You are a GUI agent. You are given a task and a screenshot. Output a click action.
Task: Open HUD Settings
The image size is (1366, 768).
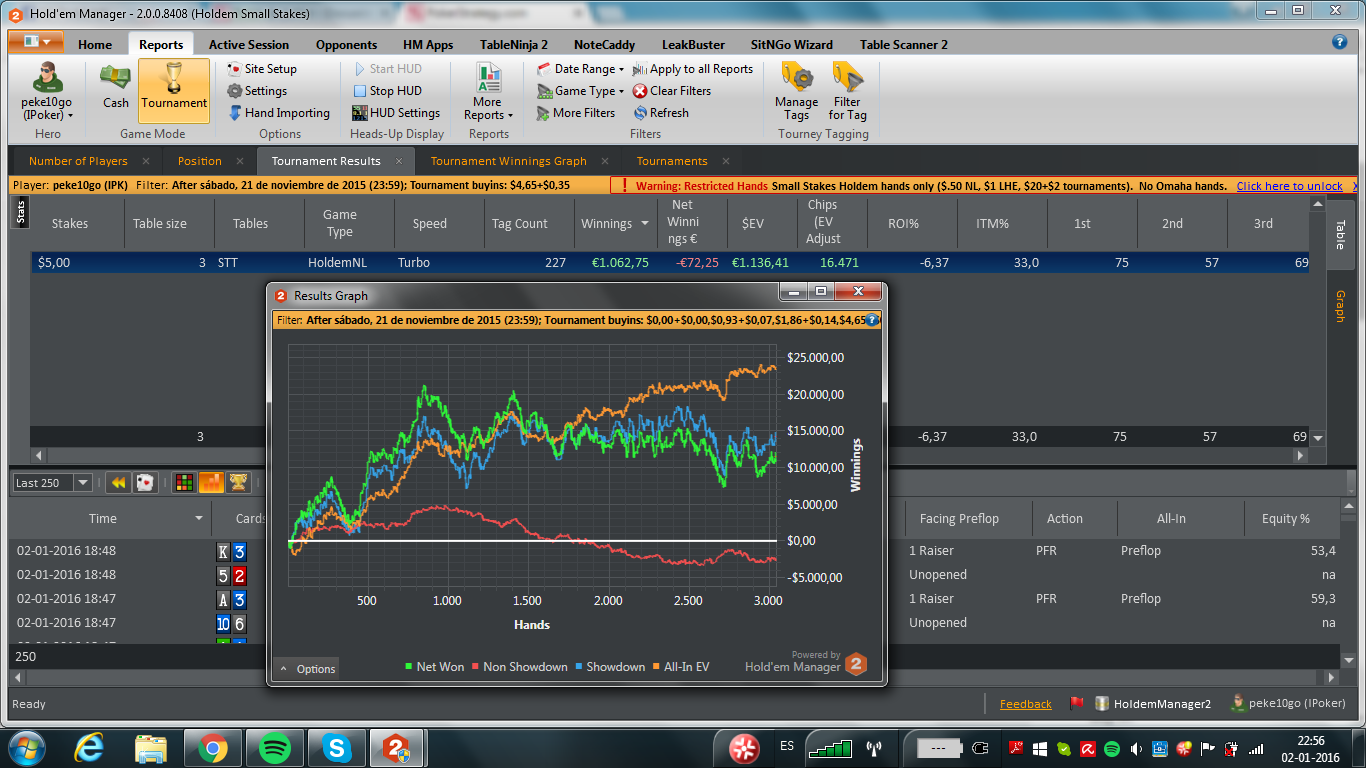pyautogui.click(x=396, y=113)
